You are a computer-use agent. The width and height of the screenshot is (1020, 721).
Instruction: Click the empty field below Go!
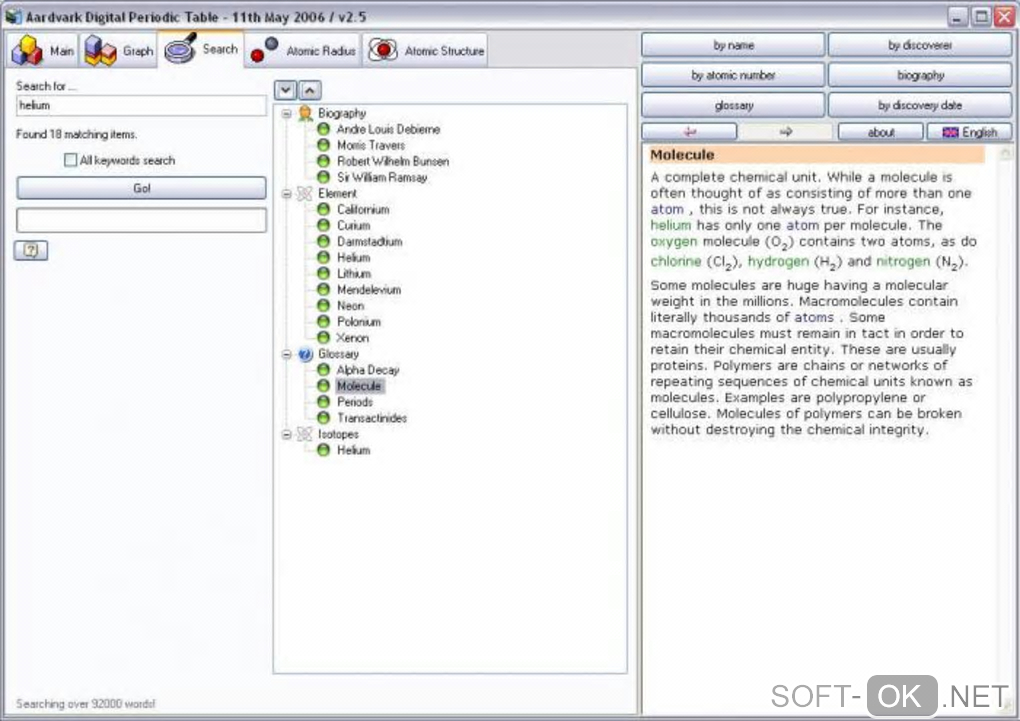tap(141, 220)
